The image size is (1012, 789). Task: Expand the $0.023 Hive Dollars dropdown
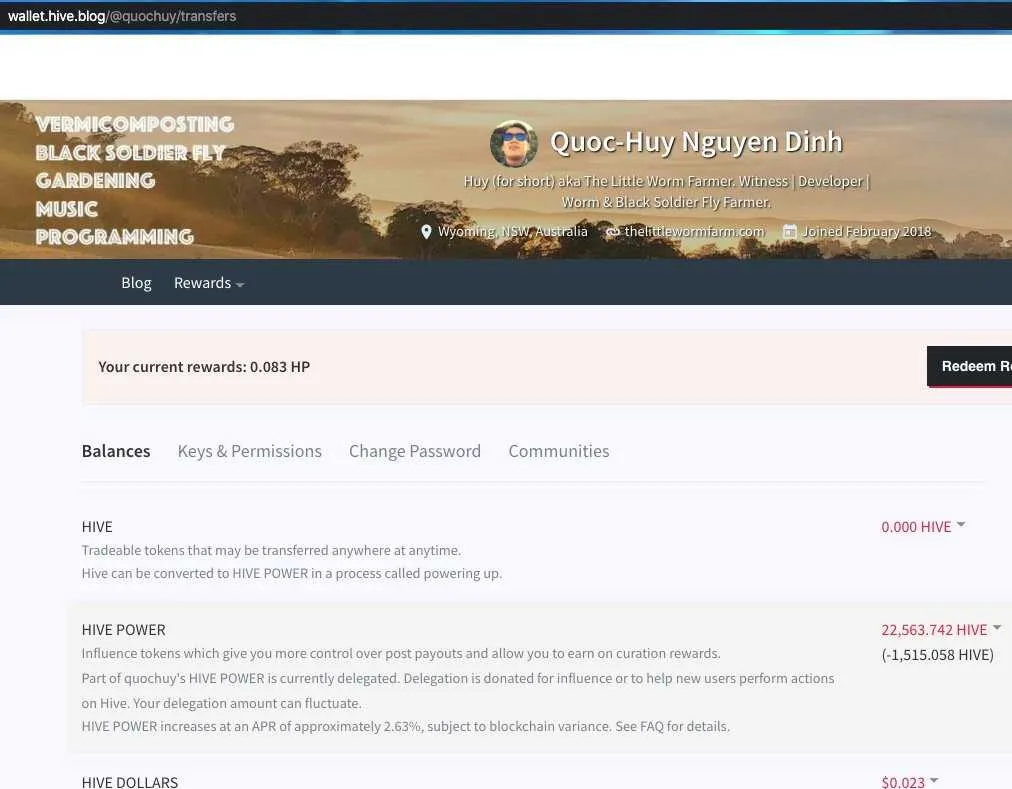click(x=910, y=782)
